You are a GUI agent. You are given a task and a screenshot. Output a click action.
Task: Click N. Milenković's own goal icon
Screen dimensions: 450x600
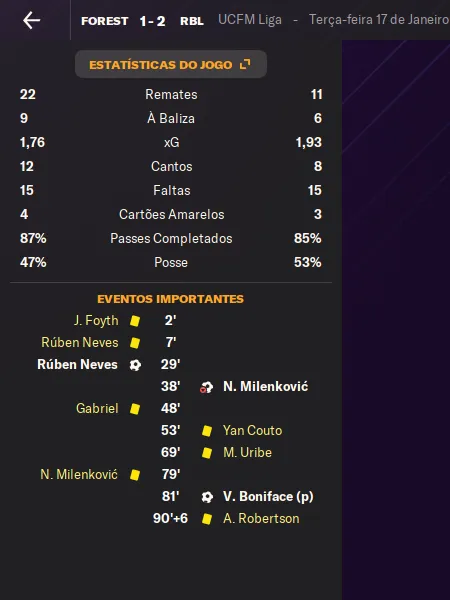pos(207,387)
